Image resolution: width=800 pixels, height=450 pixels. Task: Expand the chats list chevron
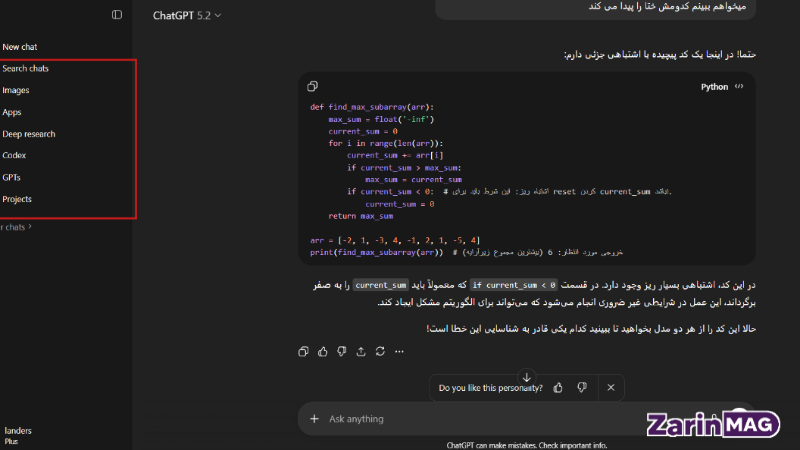(x=30, y=227)
